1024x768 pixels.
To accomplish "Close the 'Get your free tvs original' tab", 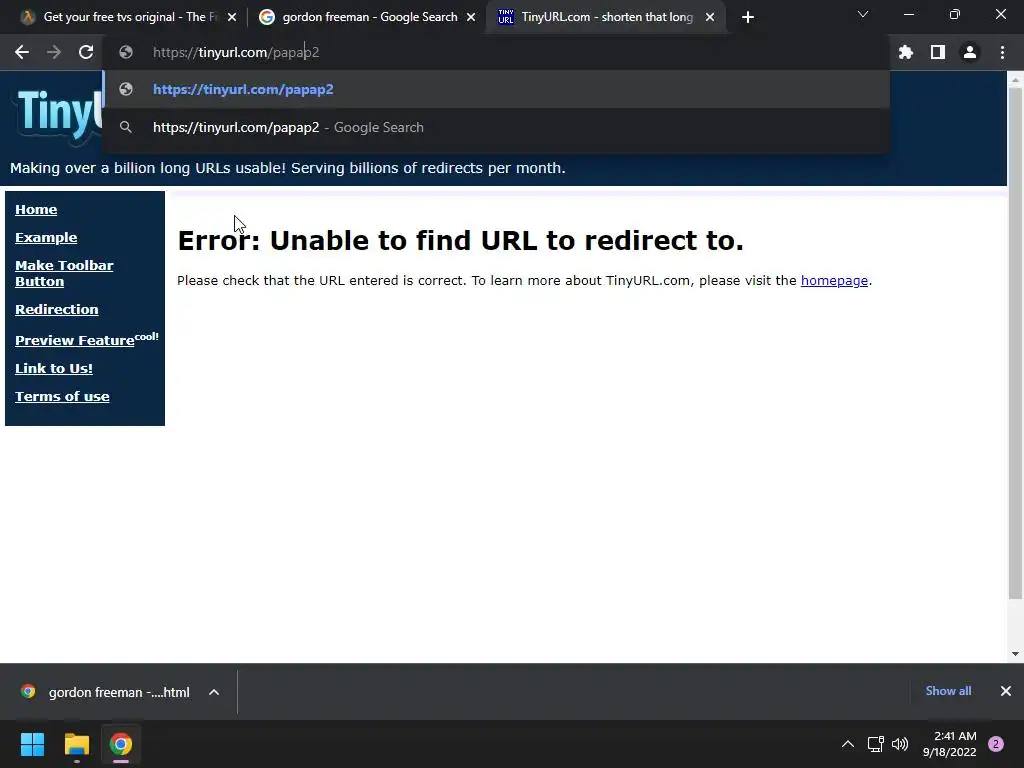I will [x=232, y=17].
